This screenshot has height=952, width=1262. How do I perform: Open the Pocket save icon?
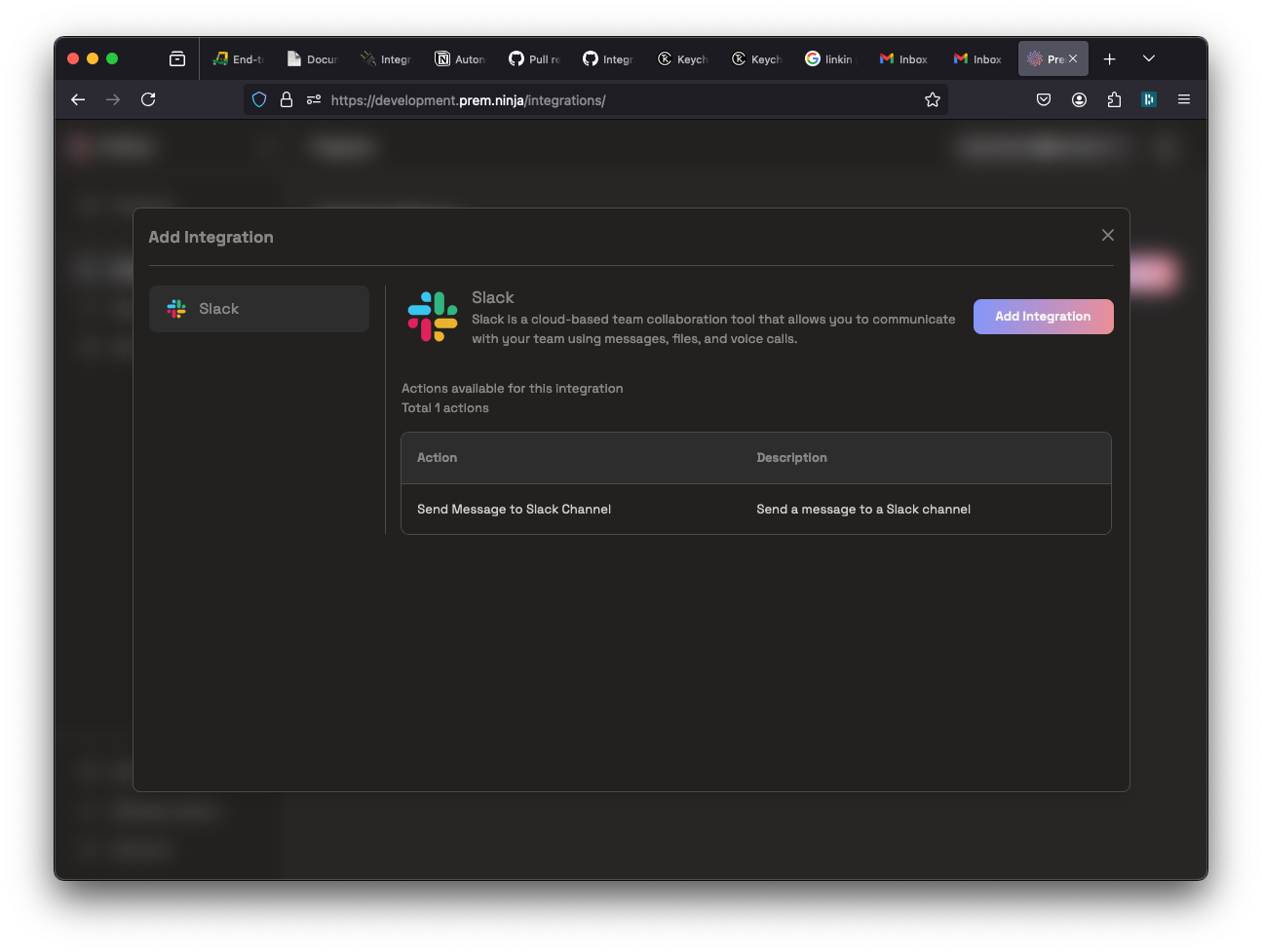(1044, 99)
